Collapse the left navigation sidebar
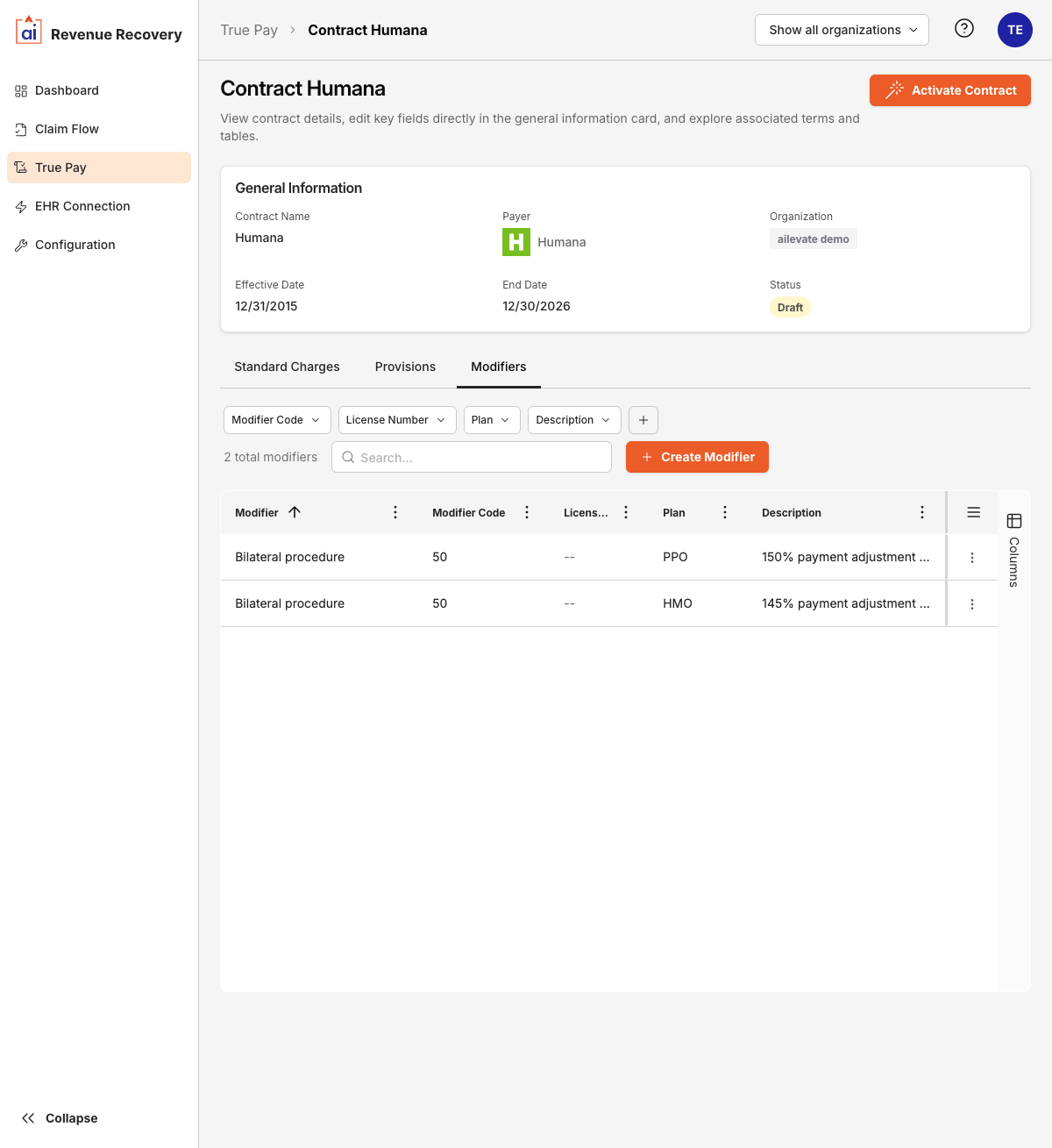The height and width of the screenshot is (1148, 1052). [x=58, y=1118]
